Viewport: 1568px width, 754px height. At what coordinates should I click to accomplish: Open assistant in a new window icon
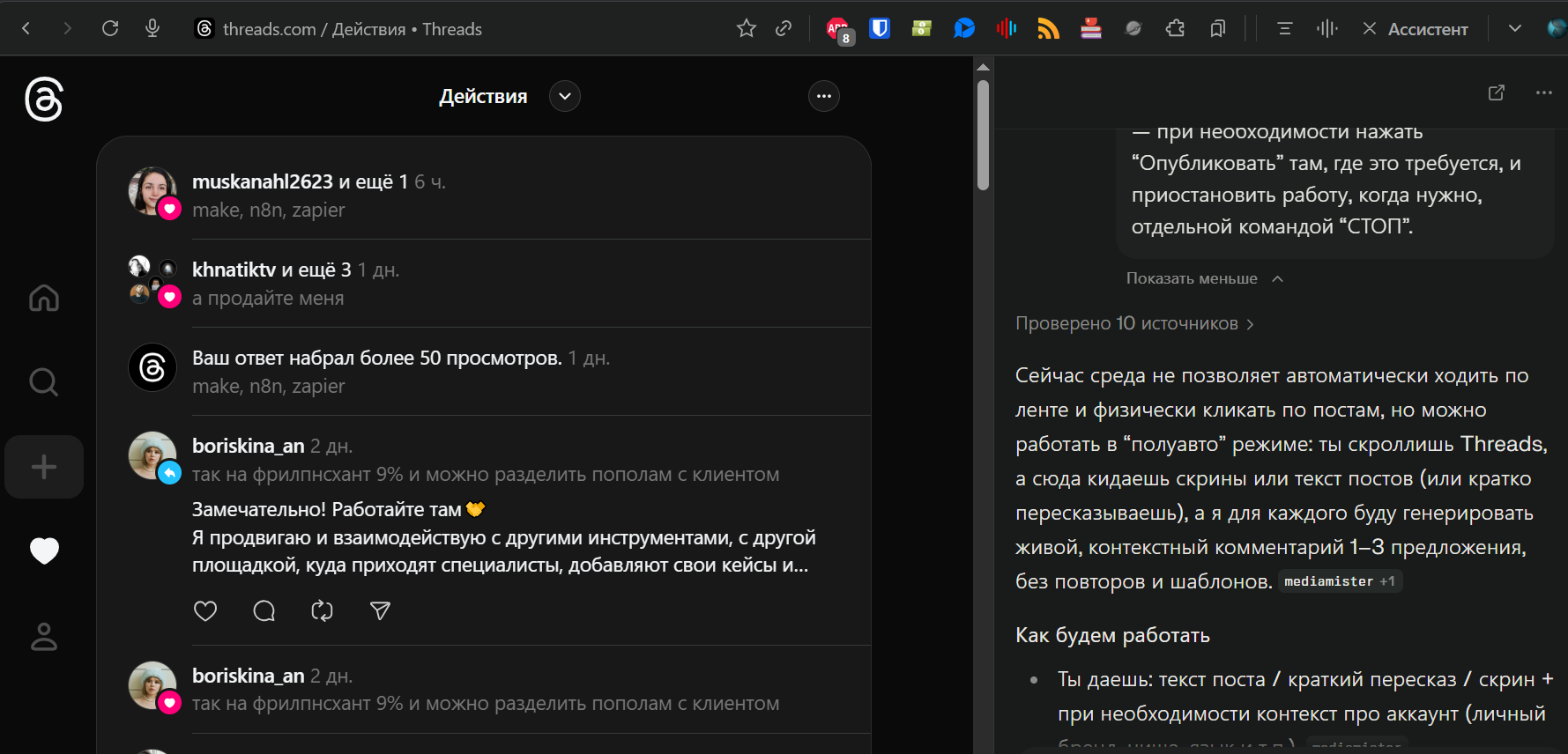(1497, 92)
